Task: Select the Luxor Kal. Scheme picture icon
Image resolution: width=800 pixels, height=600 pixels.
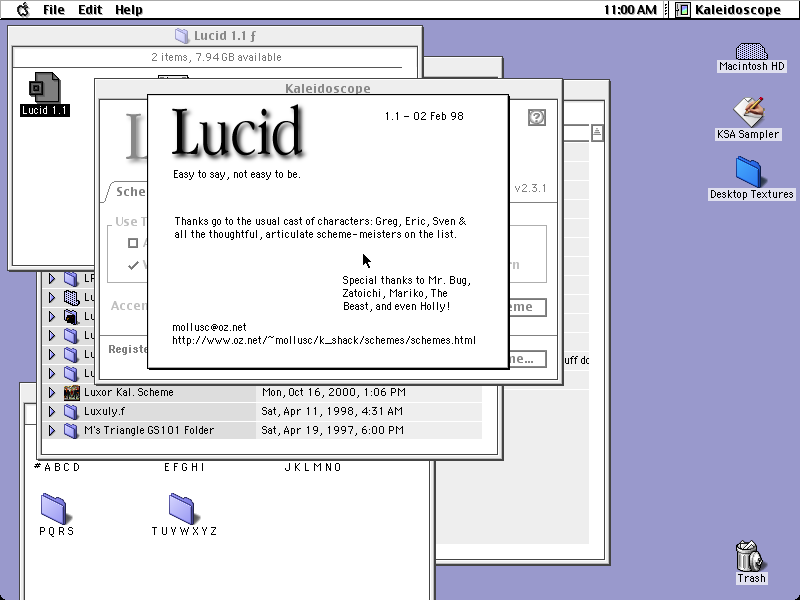Action: click(x=71, y=392)
